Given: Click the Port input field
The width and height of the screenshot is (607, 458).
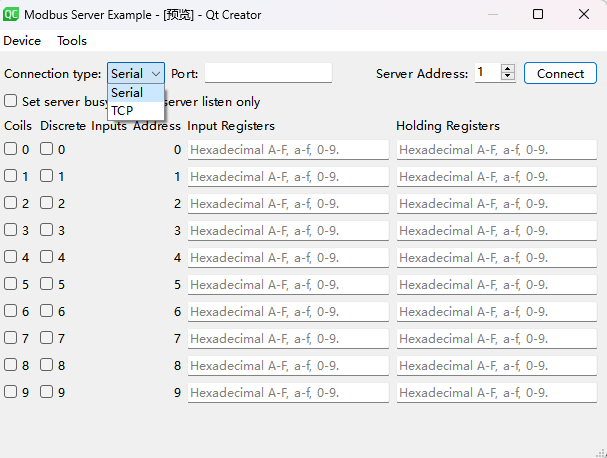Looking at the screenshot, I should [x=268, y=73].
